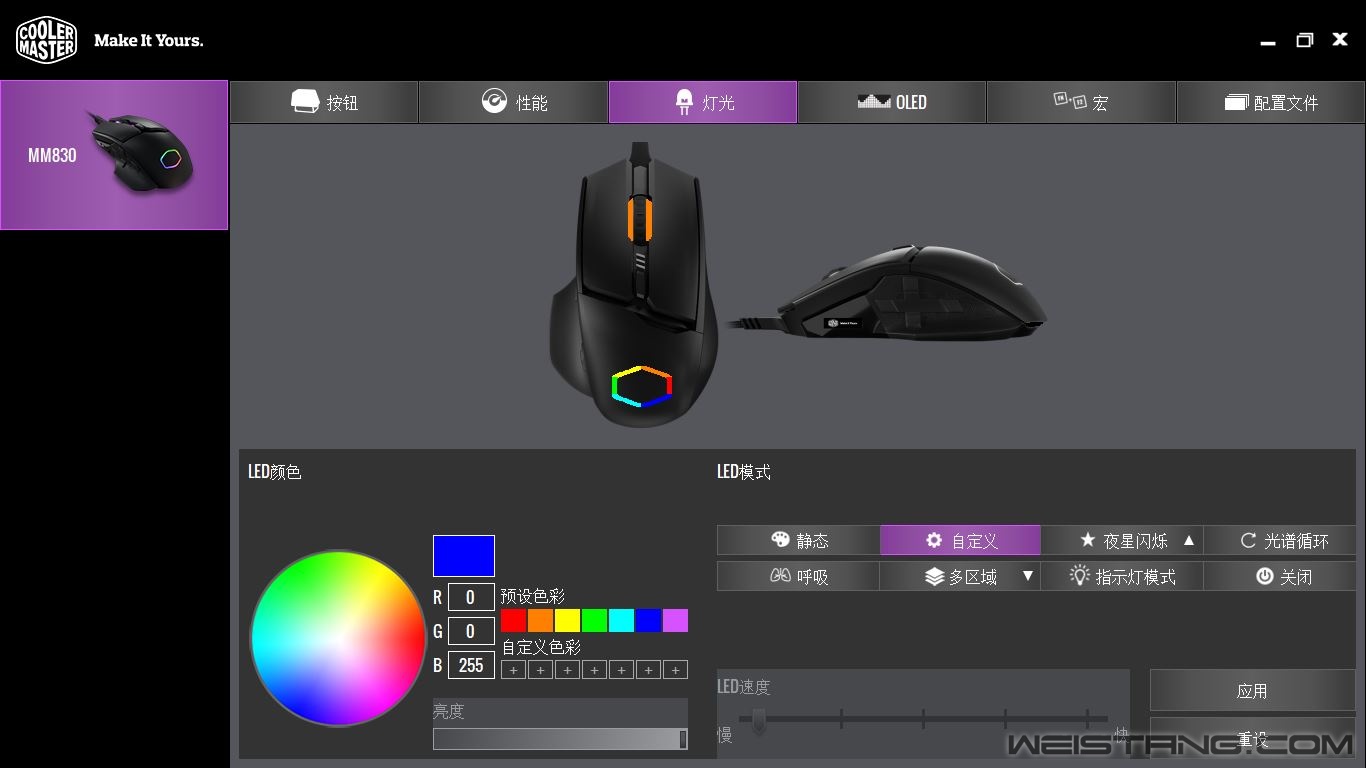
Task: Click the LED bulb icon on 灯光 tab
Action: [x=685, y=101]
